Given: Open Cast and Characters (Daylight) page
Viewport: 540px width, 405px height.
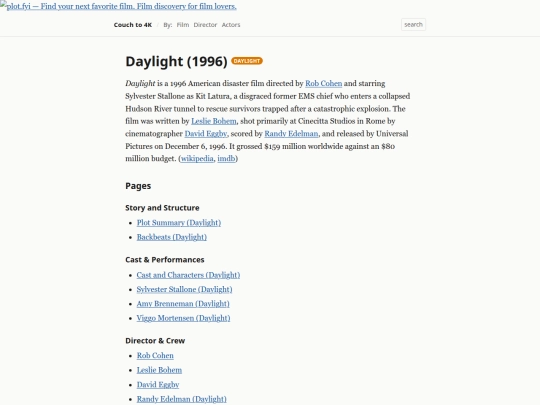Looking at the screenshot, I should tap(188, 275).
